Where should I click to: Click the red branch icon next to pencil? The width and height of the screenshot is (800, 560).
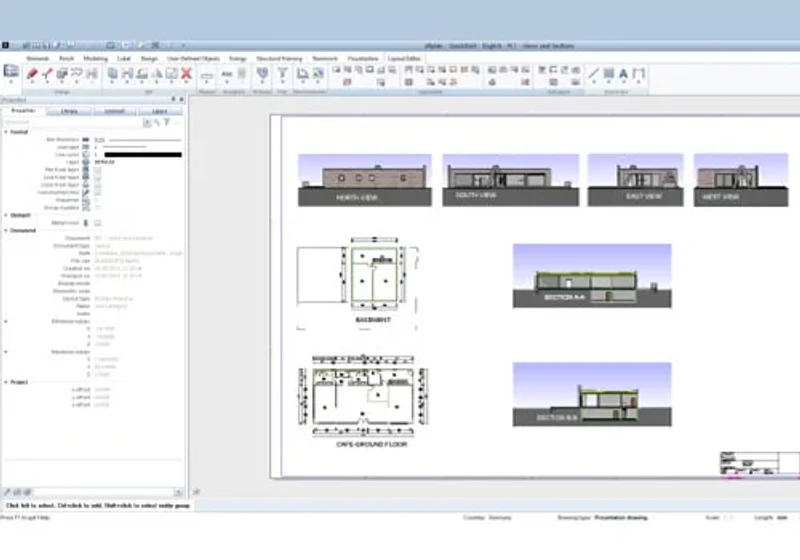pyautogui.click(x=47, y=73)
